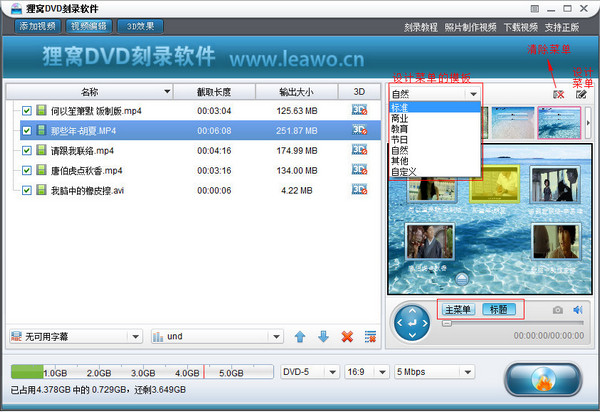Click the 3D column header
The height and width of the screenshot is (412, 600).
359,92
